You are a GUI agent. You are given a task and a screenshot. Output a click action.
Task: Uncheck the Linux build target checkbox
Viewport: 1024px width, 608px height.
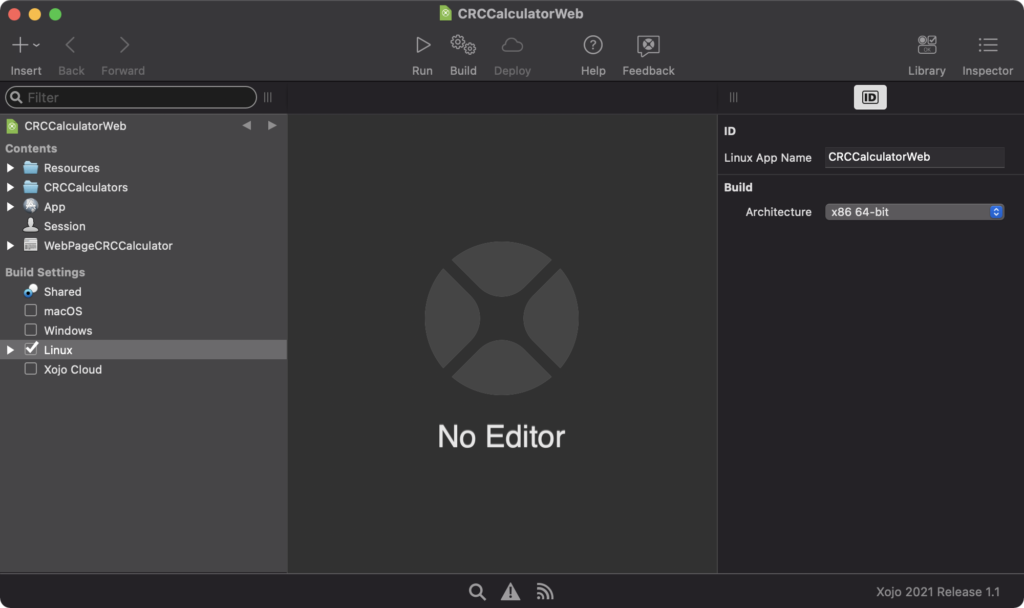31,349
